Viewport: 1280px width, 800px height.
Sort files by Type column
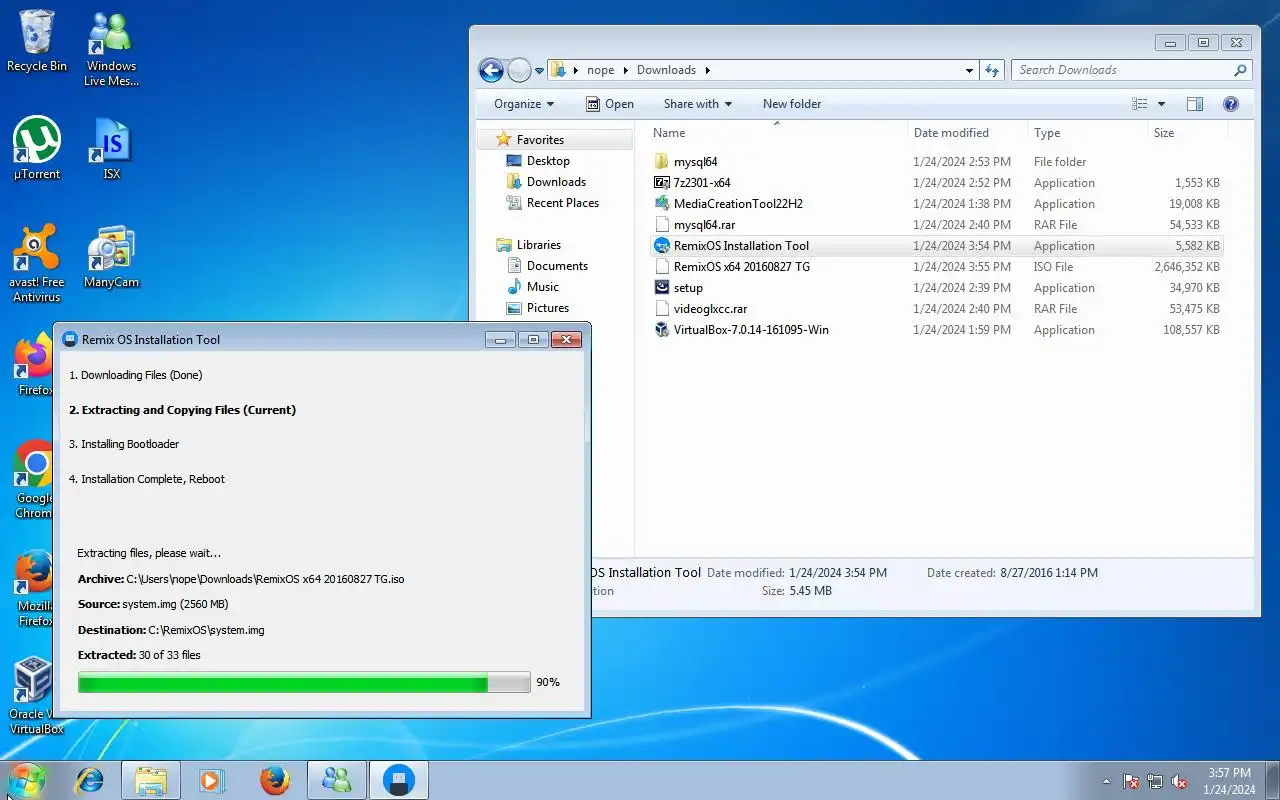coord(1086,133)
